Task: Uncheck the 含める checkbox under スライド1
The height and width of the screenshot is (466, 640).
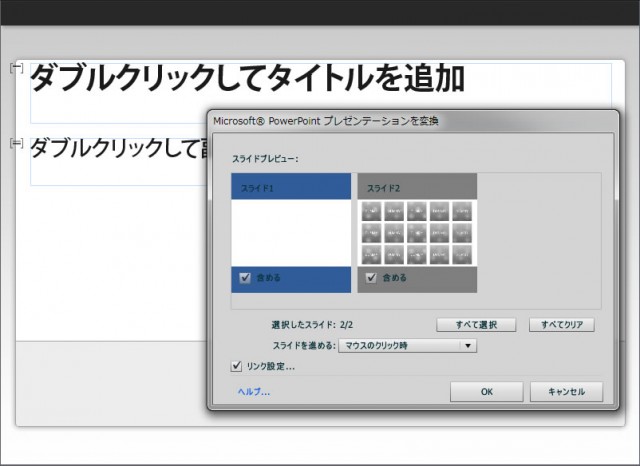Action: point(245,278)
